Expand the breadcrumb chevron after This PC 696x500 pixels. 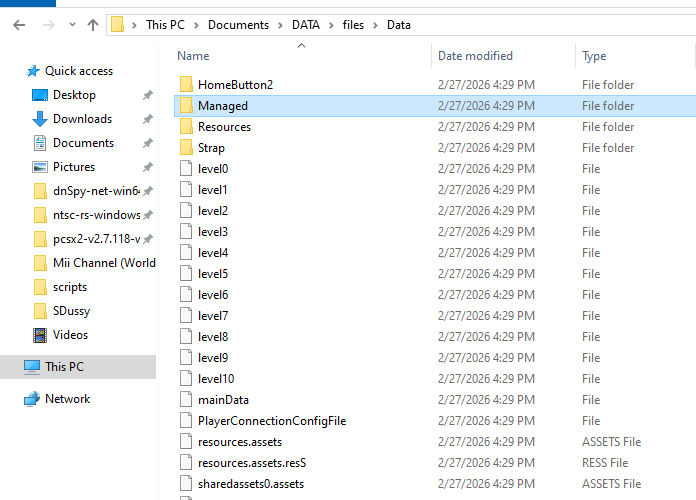tap(198, 25)
